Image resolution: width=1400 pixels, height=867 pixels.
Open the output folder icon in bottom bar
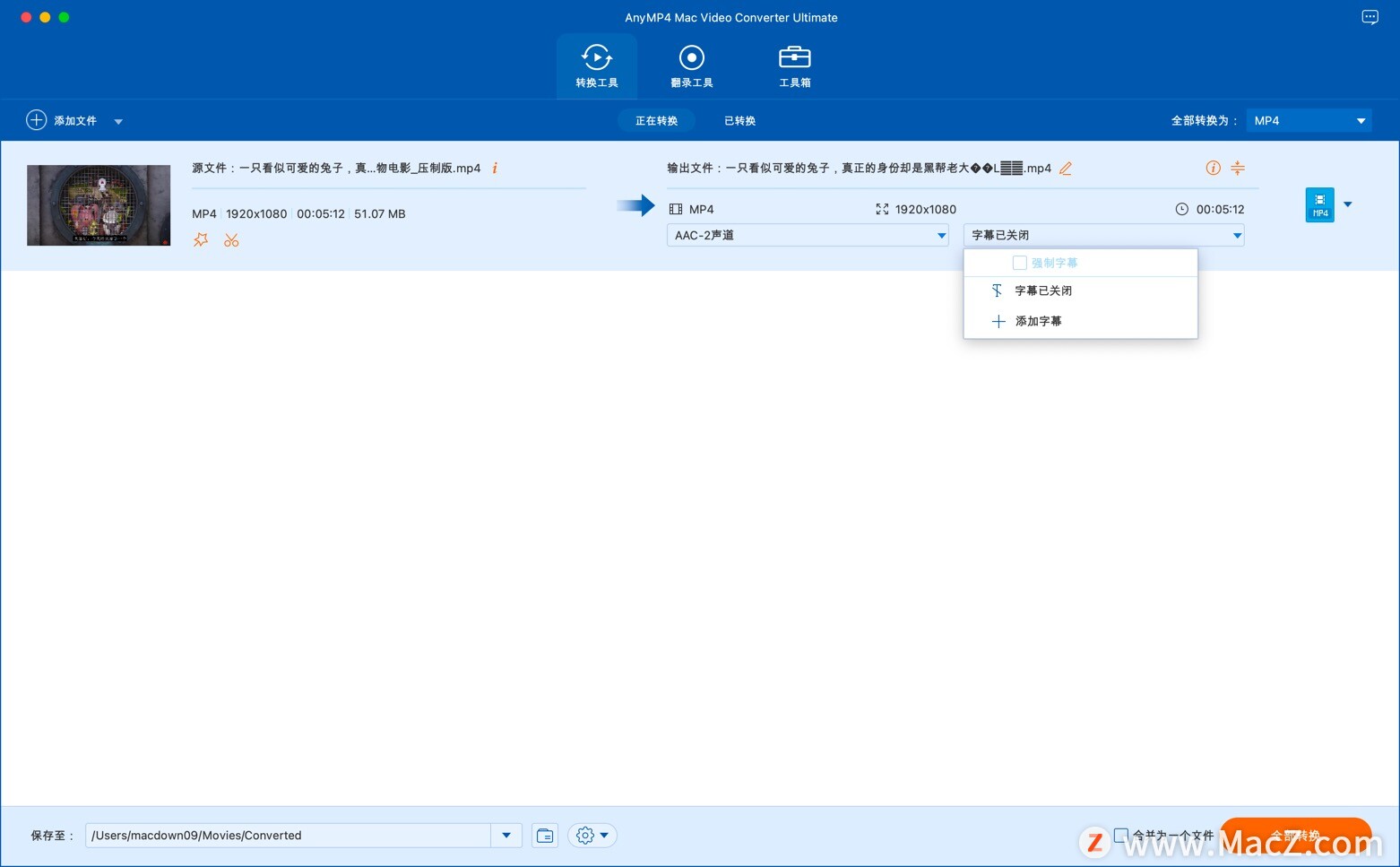coord(545,835)
